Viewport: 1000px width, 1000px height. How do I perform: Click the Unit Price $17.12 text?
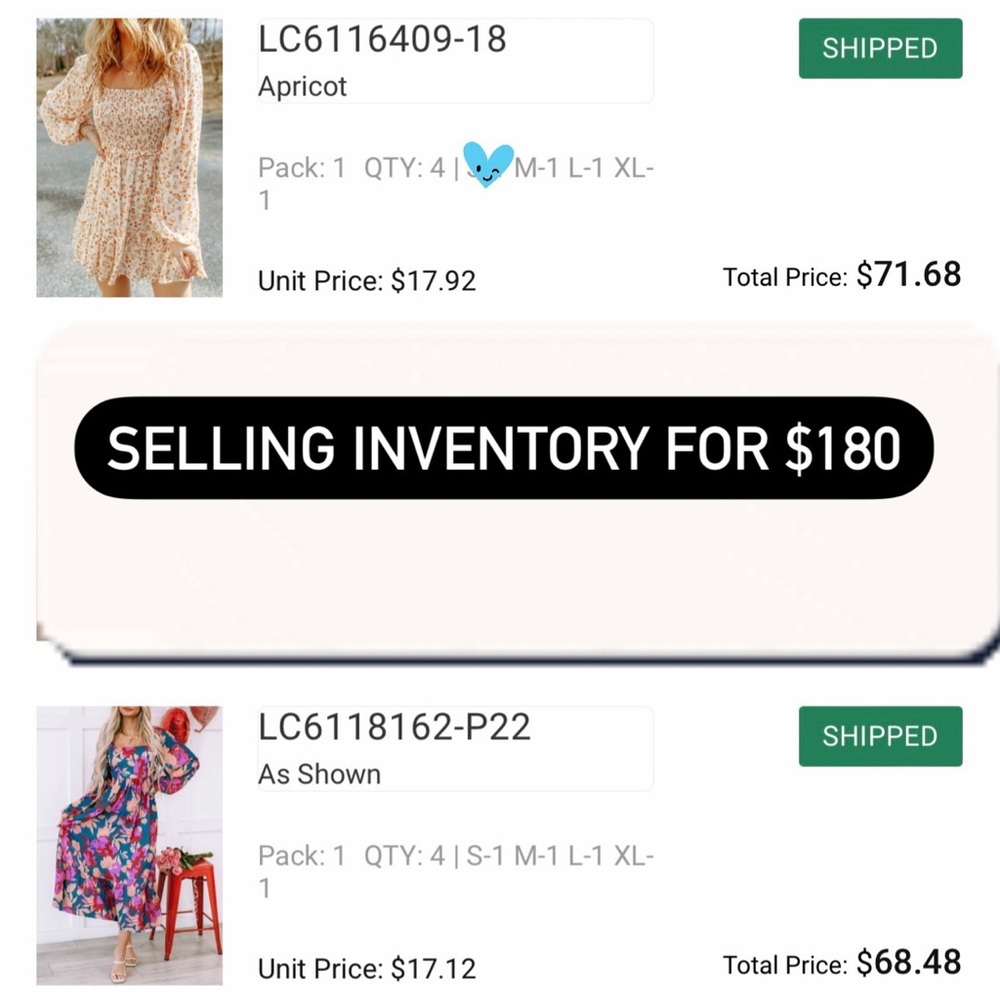click(366, 968)
